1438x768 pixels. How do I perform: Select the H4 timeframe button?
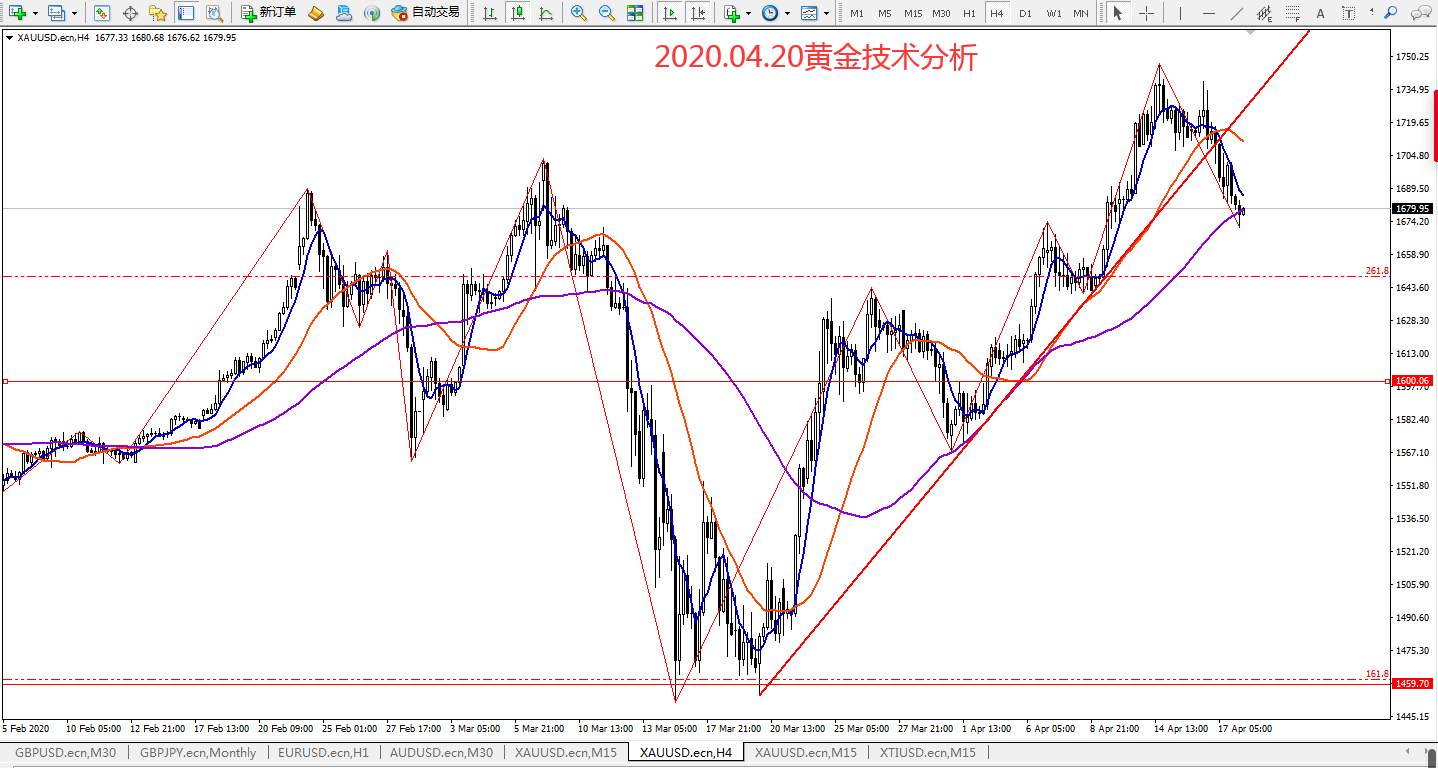pos(997,13)
